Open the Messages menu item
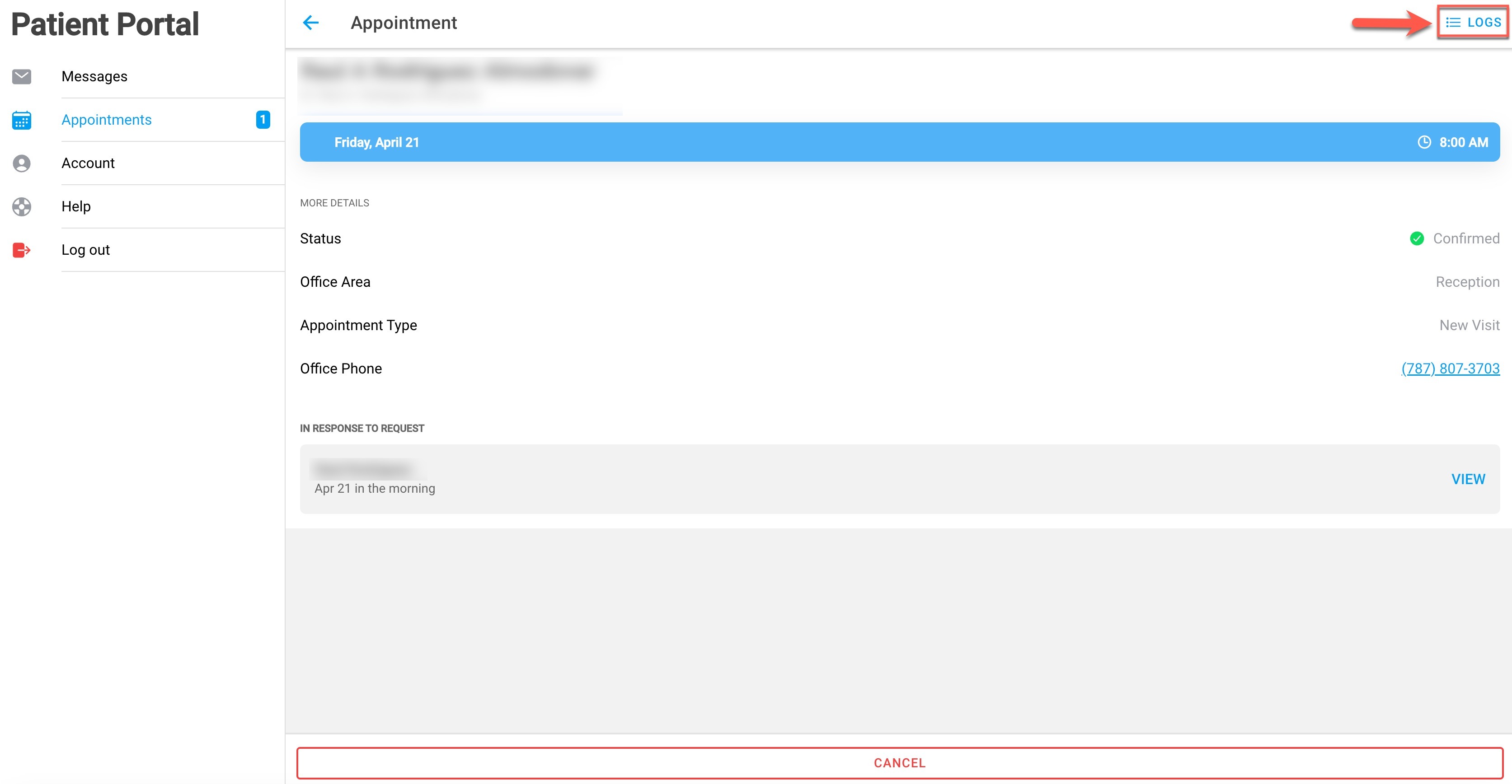The height and width of the screenshot is (784, 1512). tap(94, 76)
